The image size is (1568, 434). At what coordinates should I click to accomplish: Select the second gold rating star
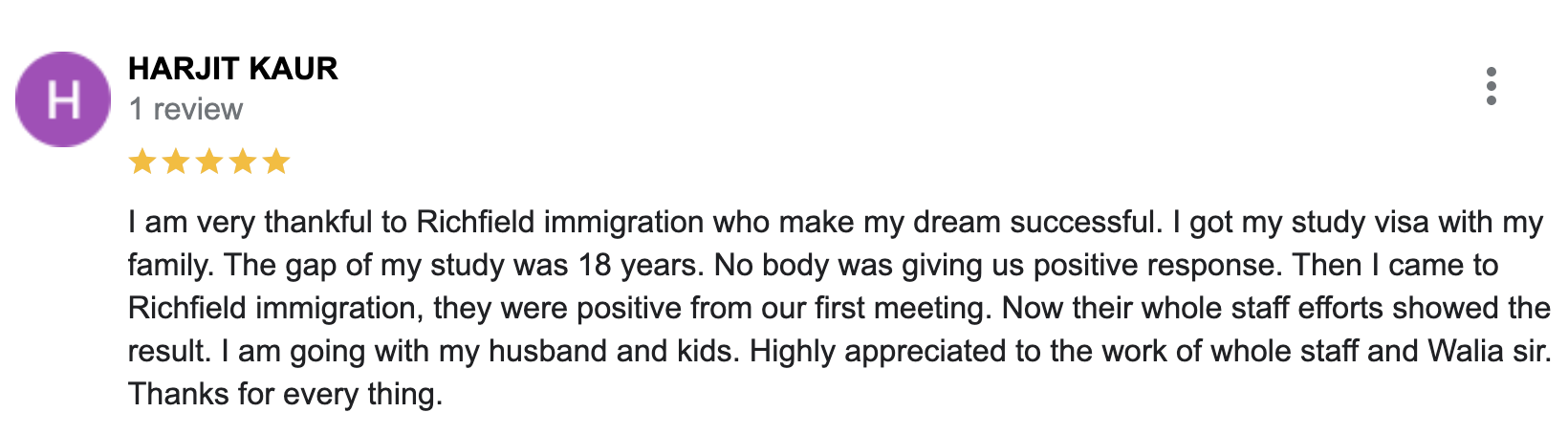[176, 162]
